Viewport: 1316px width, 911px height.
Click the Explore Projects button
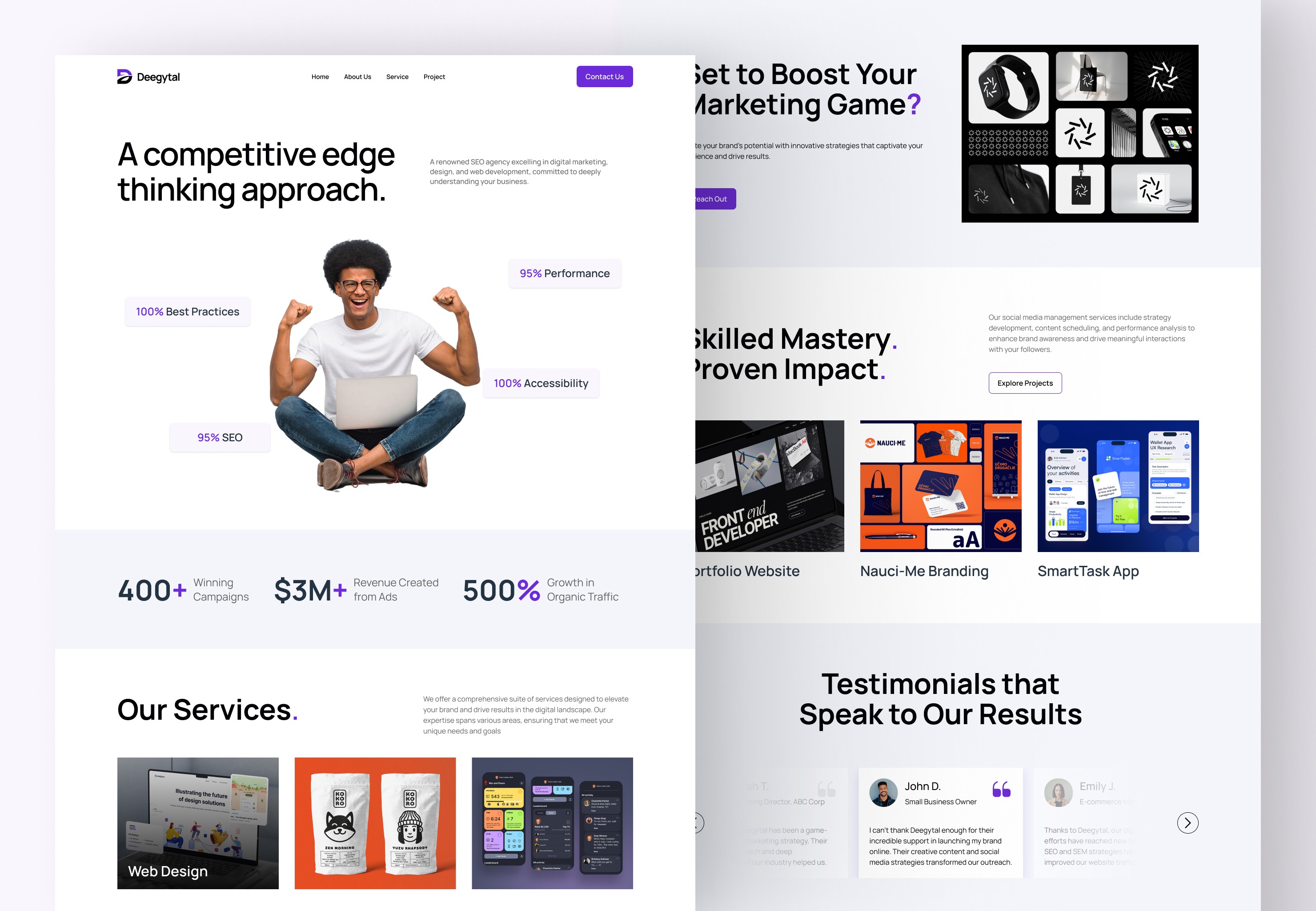click(1023, 382)
